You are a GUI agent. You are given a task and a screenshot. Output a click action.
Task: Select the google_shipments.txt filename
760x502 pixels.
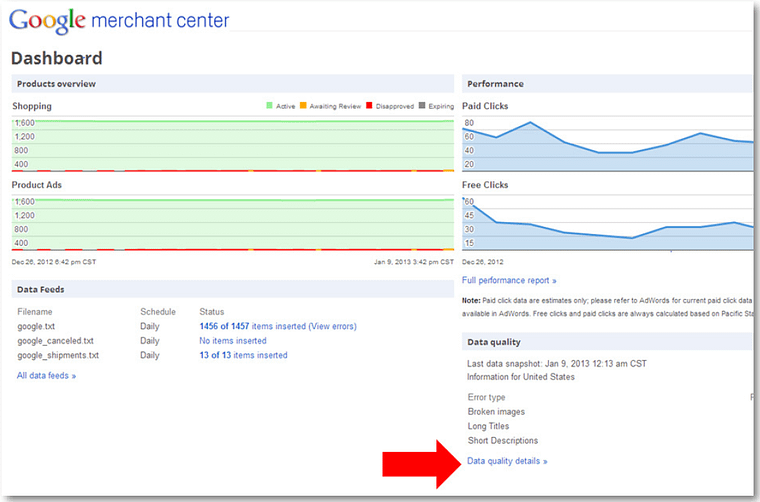(58, 355)
